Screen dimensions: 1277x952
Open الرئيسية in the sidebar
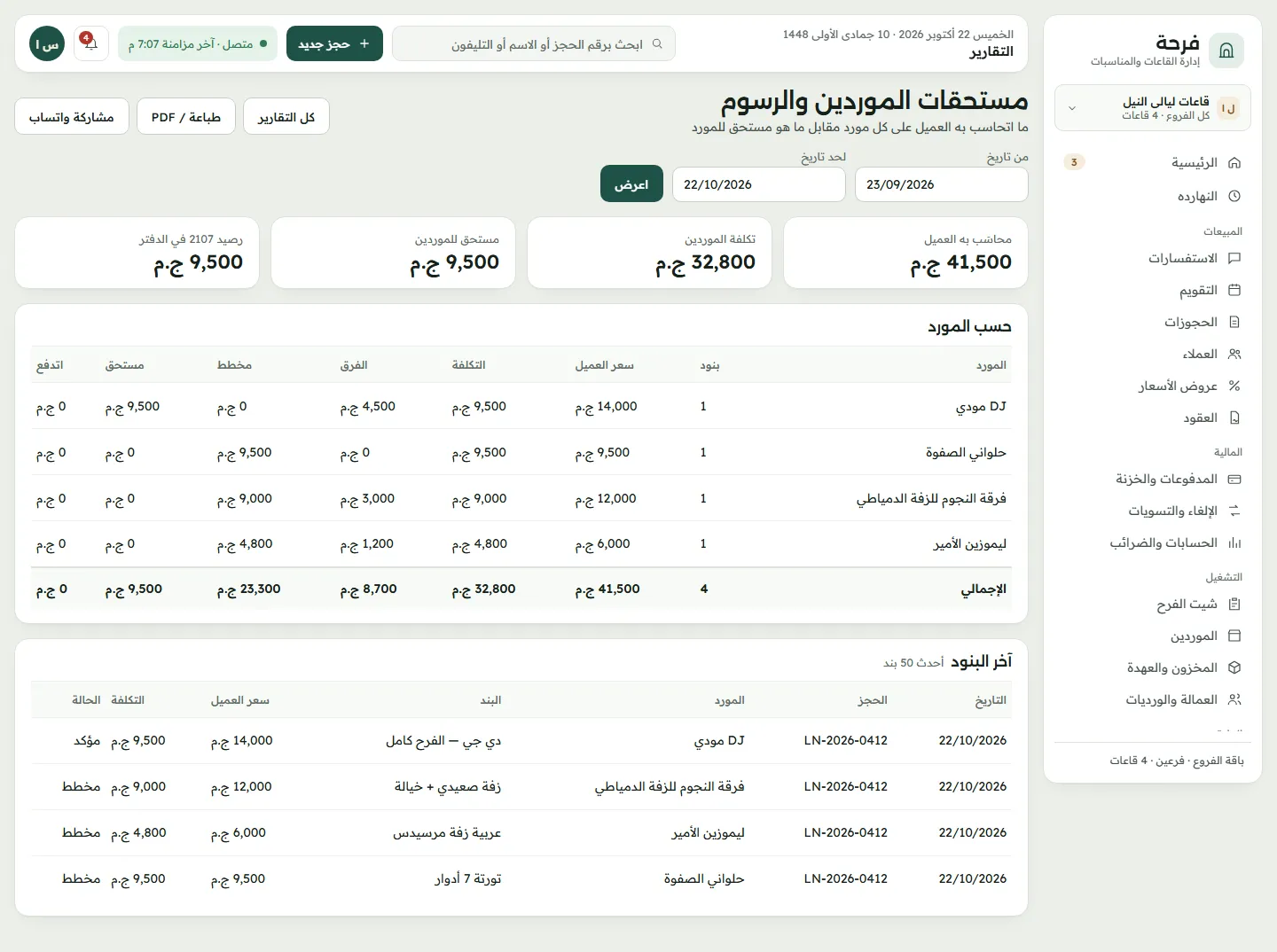point(1153,163)
